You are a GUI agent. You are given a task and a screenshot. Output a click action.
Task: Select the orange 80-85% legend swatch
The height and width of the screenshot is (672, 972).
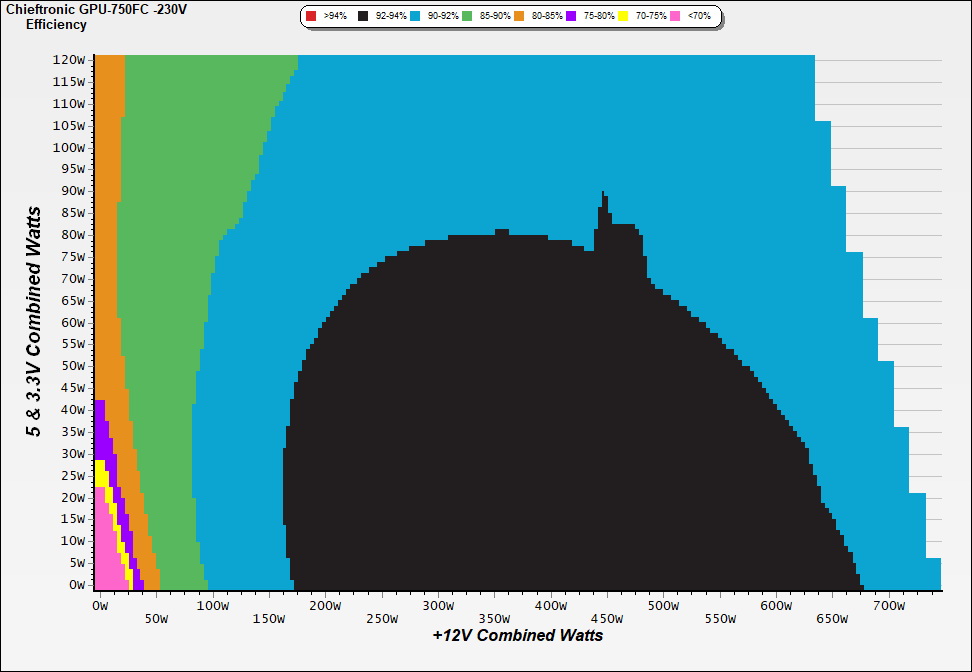[x=520, y=17]
